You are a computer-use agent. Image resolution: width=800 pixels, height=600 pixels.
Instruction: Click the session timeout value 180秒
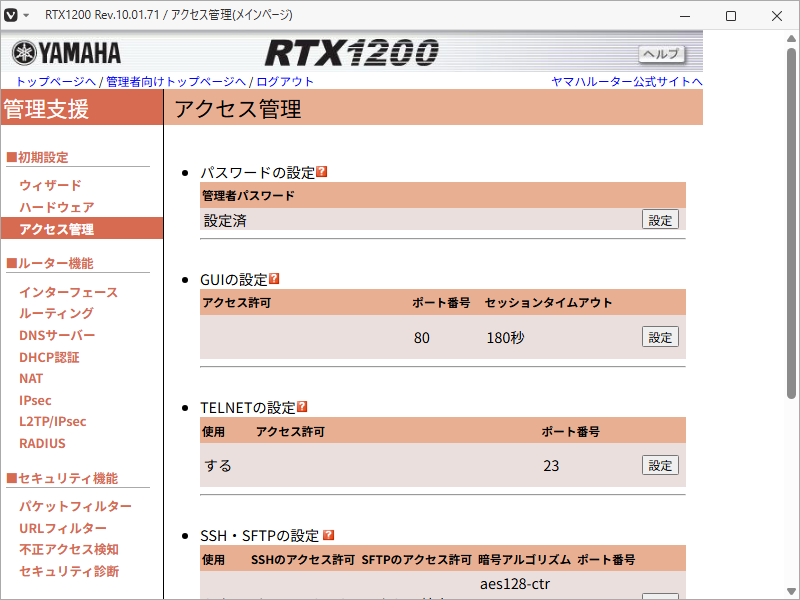point(505,338)
